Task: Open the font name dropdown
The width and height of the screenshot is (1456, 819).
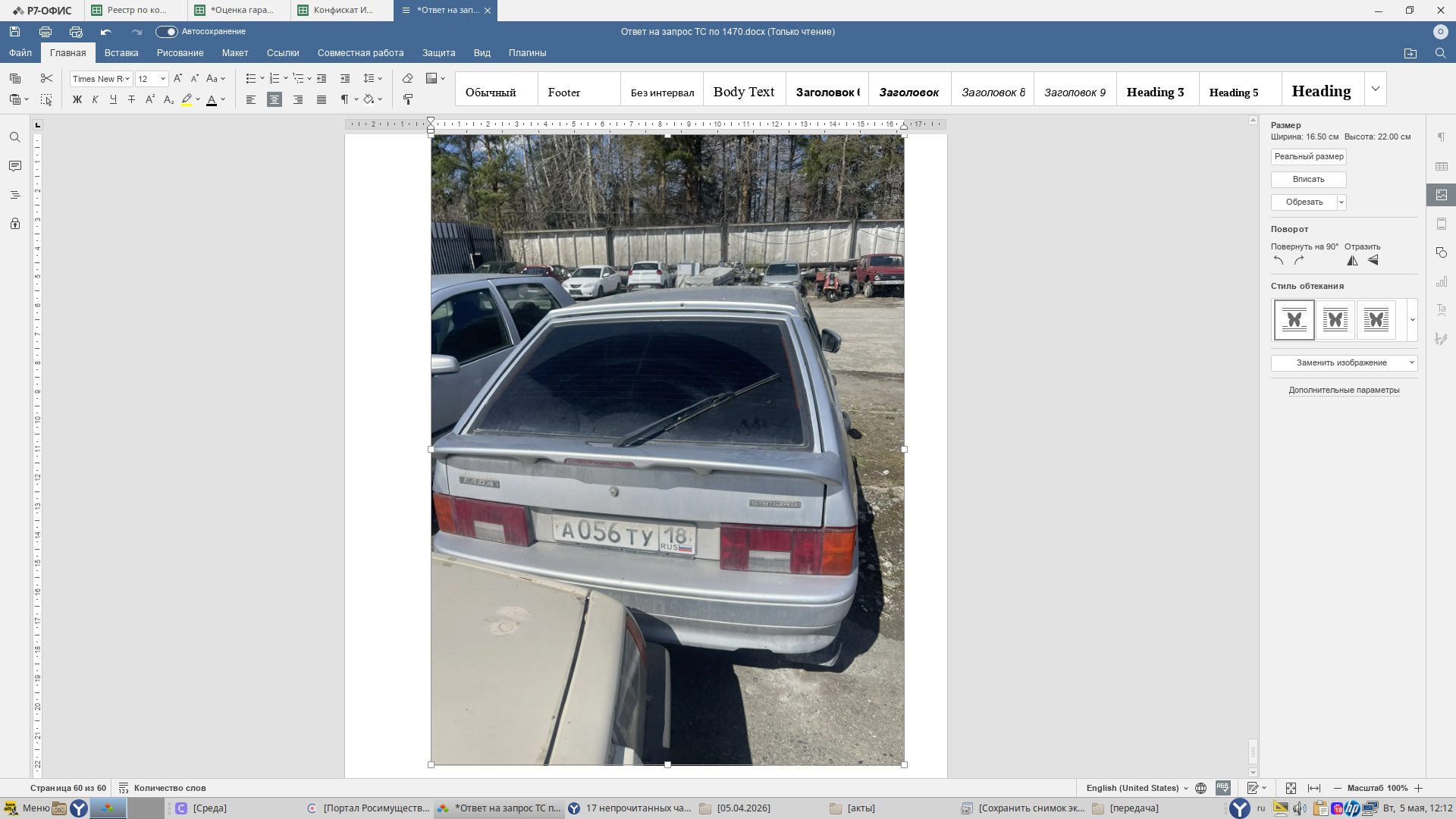Action: (127, 79)
